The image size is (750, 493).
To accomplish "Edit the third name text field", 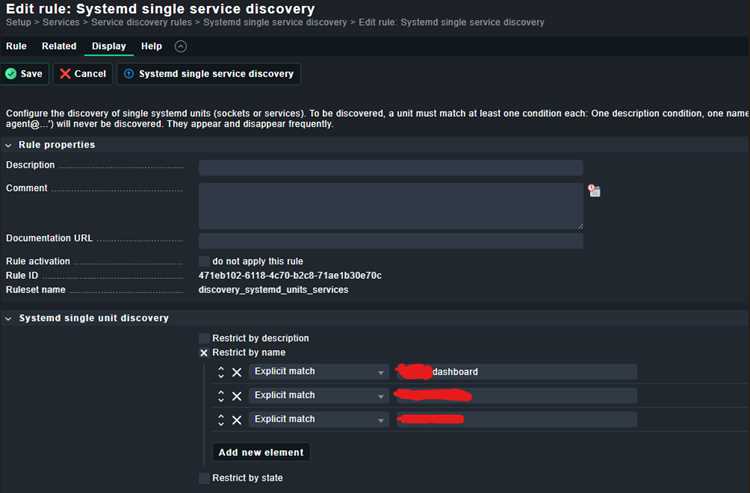I will (517, 419).
